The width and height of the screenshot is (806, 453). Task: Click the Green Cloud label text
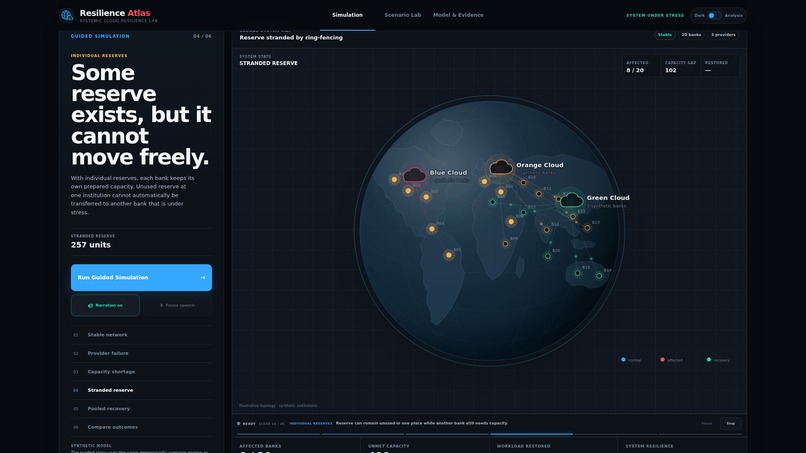(608, 198)
